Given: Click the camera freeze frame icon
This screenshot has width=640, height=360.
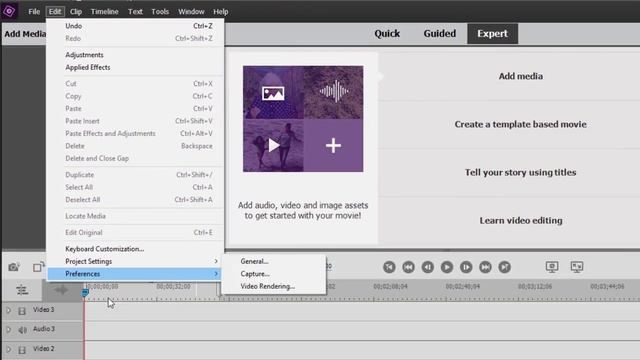Looking at the screenshot, I should point(13,267).
